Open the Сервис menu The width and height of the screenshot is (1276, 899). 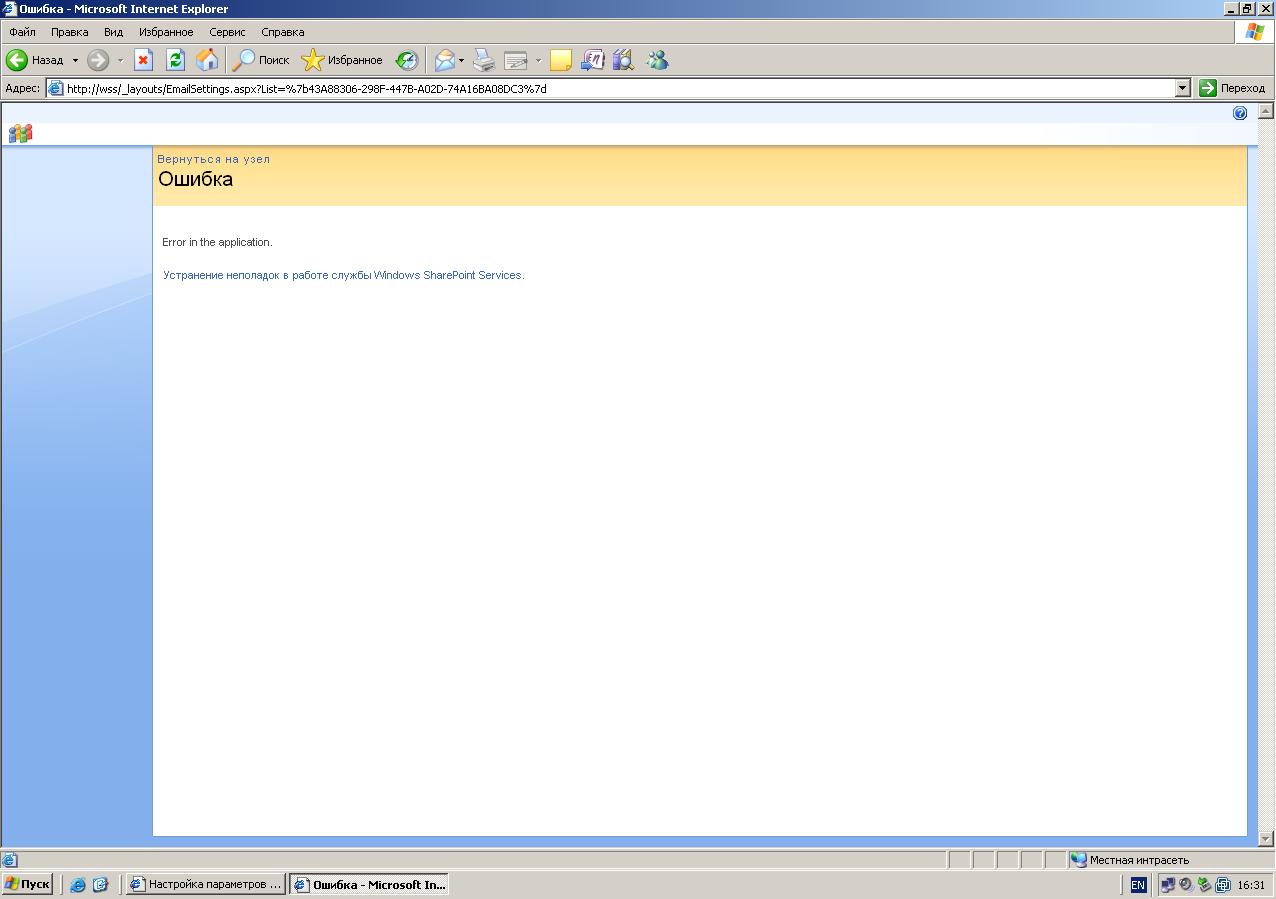227,32
